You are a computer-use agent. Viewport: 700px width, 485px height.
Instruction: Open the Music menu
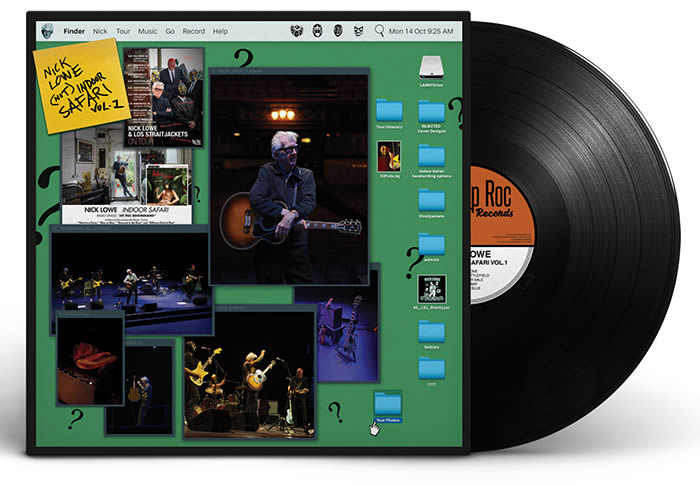[147, 31]
